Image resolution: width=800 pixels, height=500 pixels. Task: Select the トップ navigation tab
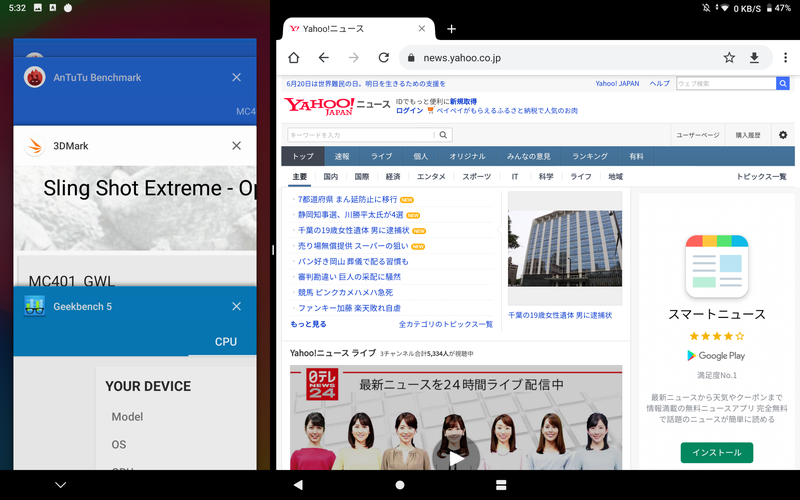(x=303, y=156)
